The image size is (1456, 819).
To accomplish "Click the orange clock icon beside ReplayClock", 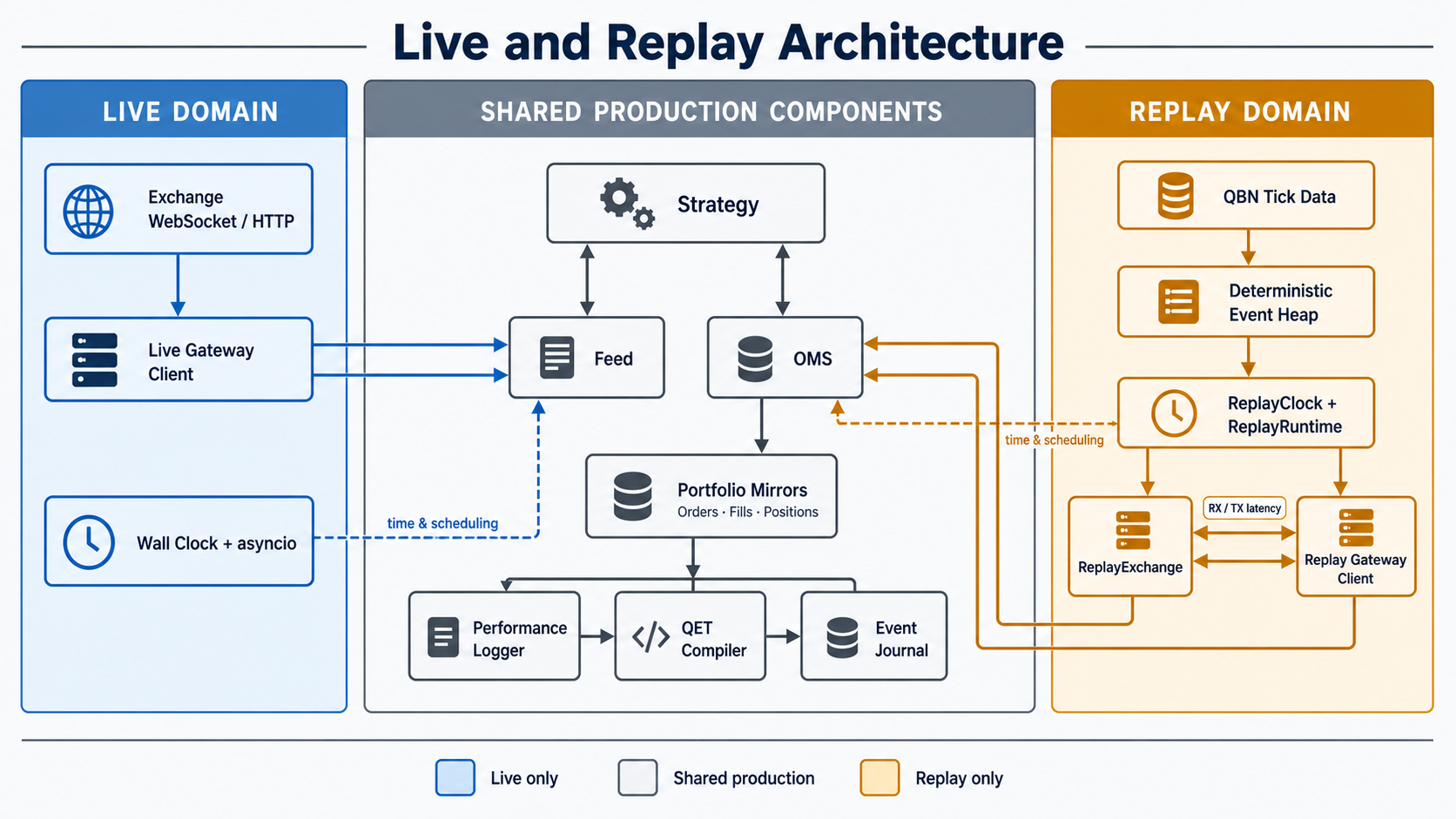I will (1174, 413).
